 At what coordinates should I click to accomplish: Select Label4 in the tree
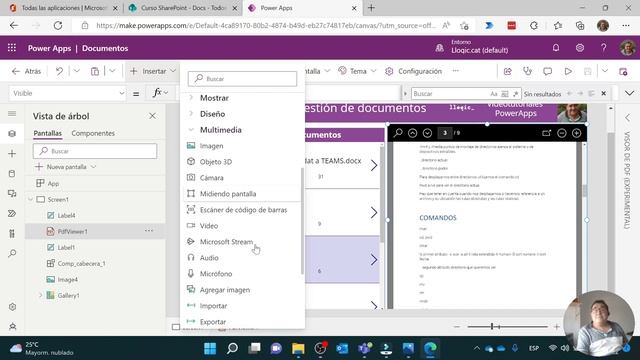66,216
